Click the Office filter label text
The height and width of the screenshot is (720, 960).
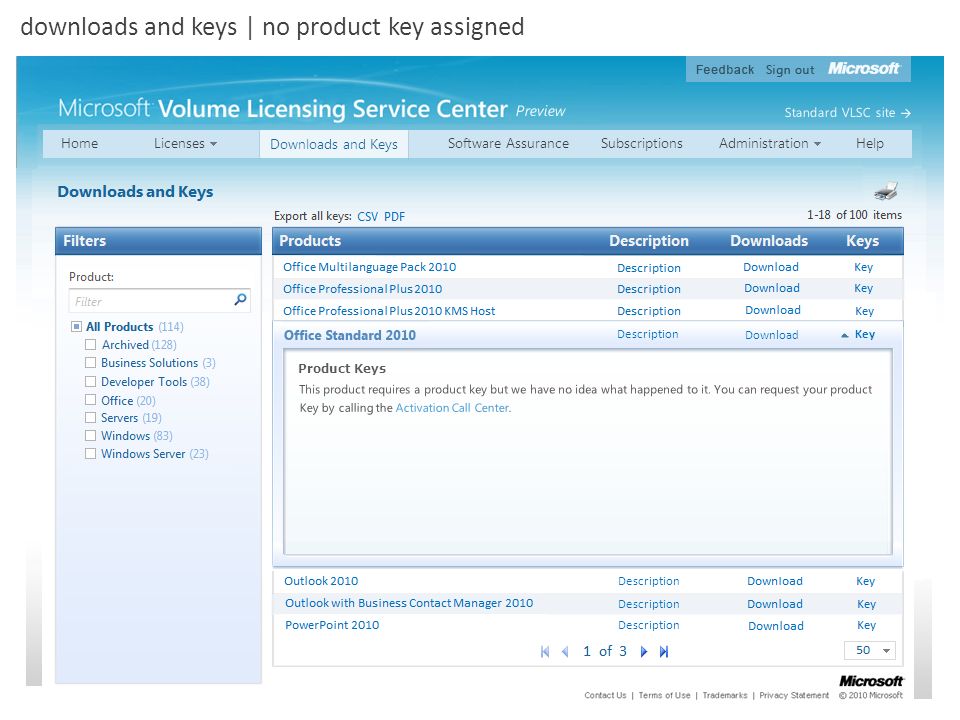coord(117,400)
